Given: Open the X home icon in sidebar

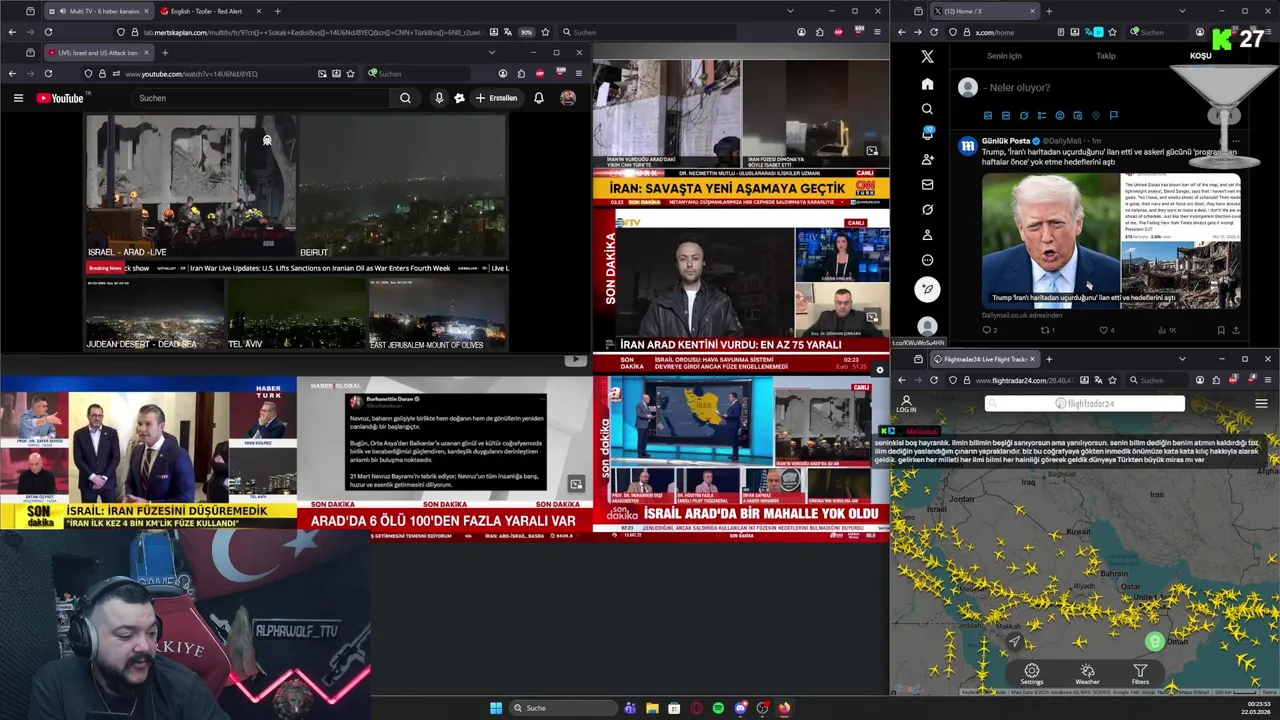Looking at the screenshot, I should click(927, 84).
